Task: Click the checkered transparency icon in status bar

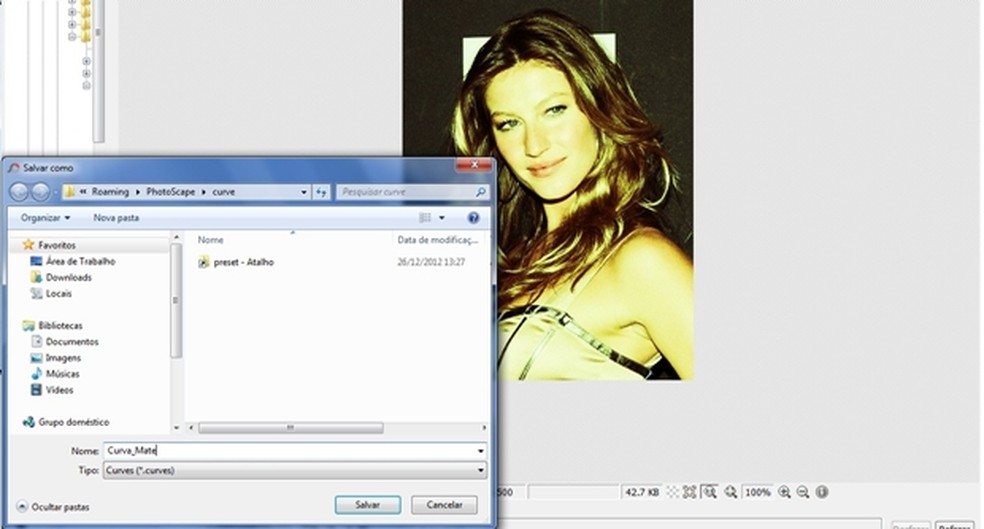Action: tap(672, 492)
